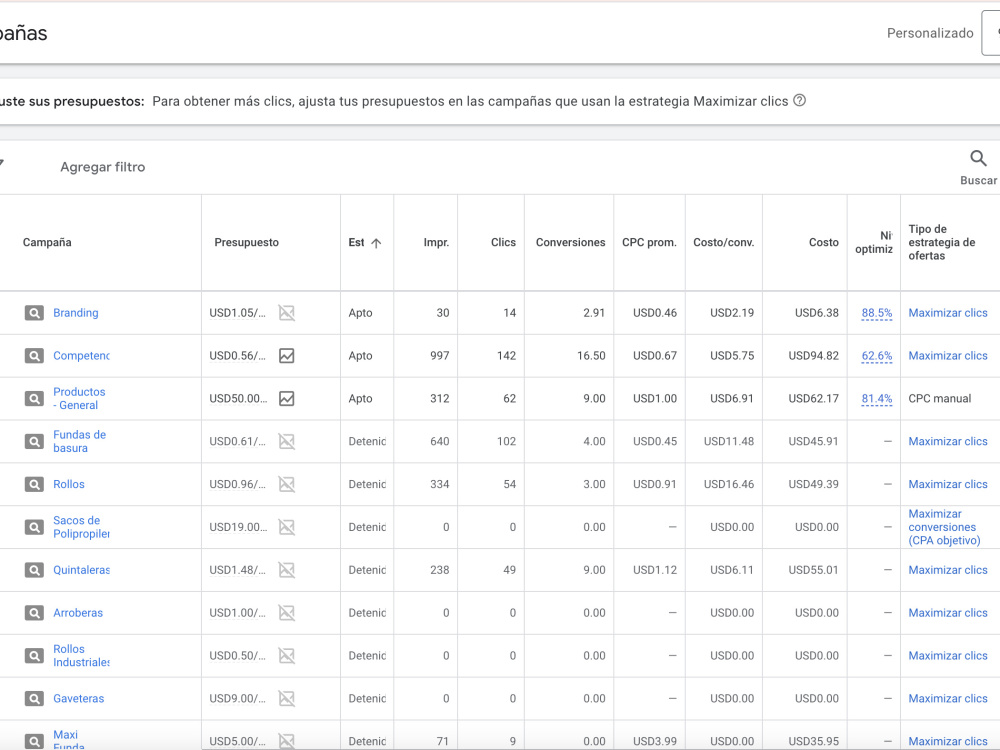Image resolution: width=1000 pixels, height=750 pixels.
Task: Click the search campaign icon for Quintaleras
Action: [x=34, y=570]
